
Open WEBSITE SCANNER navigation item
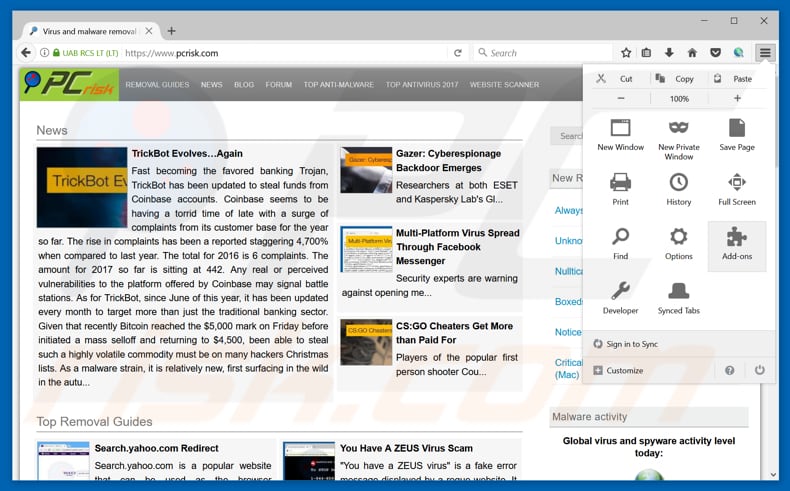pyautogui.click(x=504, y=85)
